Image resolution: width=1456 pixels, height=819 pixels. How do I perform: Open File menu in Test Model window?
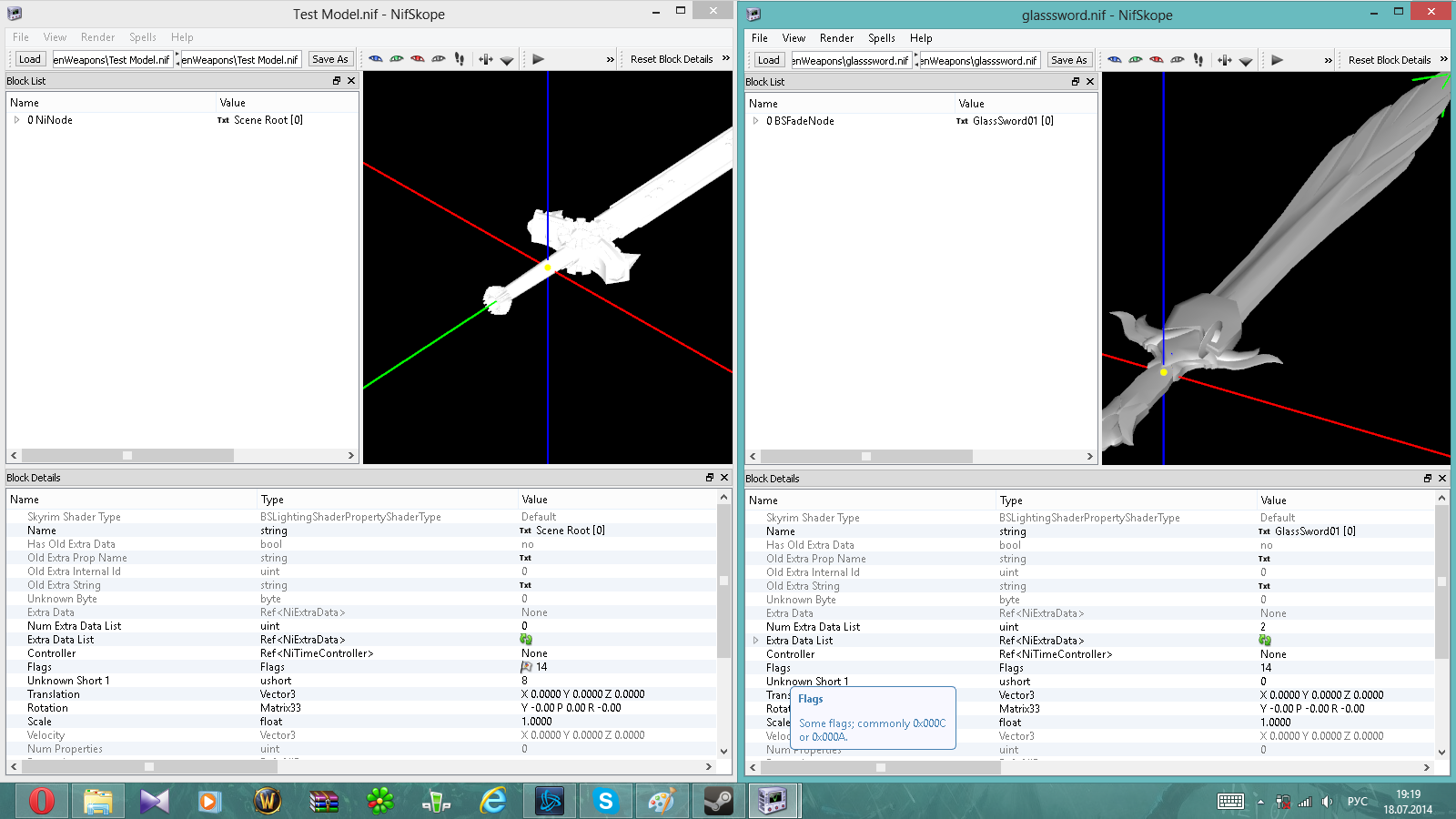21,37
